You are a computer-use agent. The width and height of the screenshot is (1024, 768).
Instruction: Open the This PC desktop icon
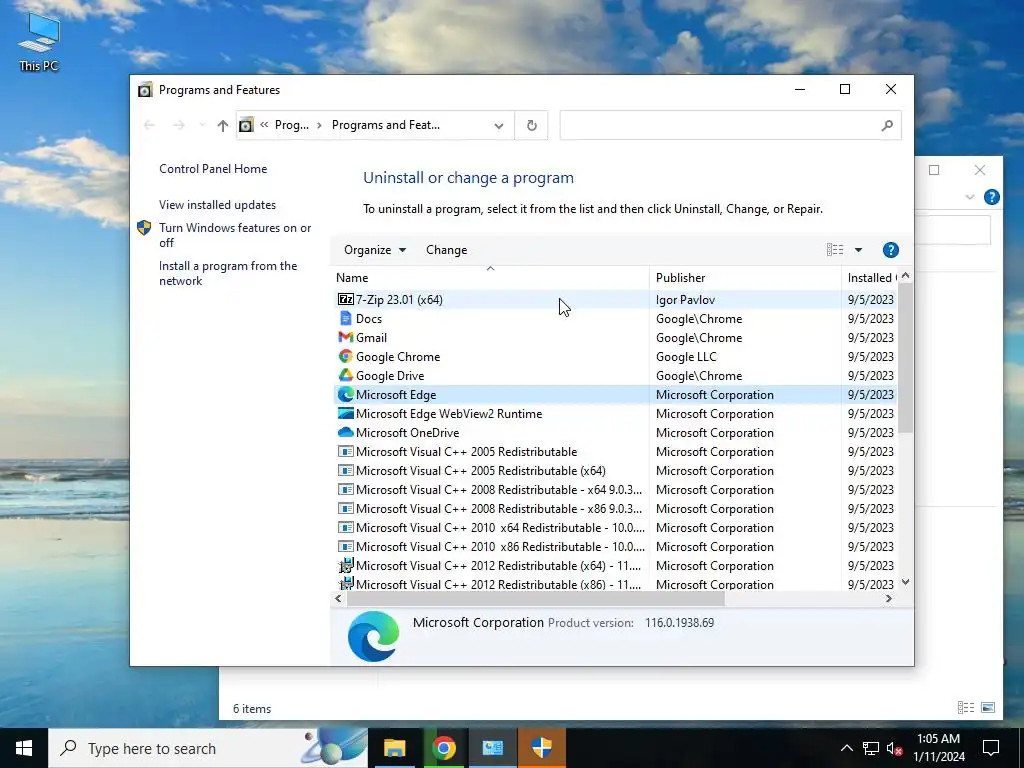pyautogui.click(x=39, y=42)
